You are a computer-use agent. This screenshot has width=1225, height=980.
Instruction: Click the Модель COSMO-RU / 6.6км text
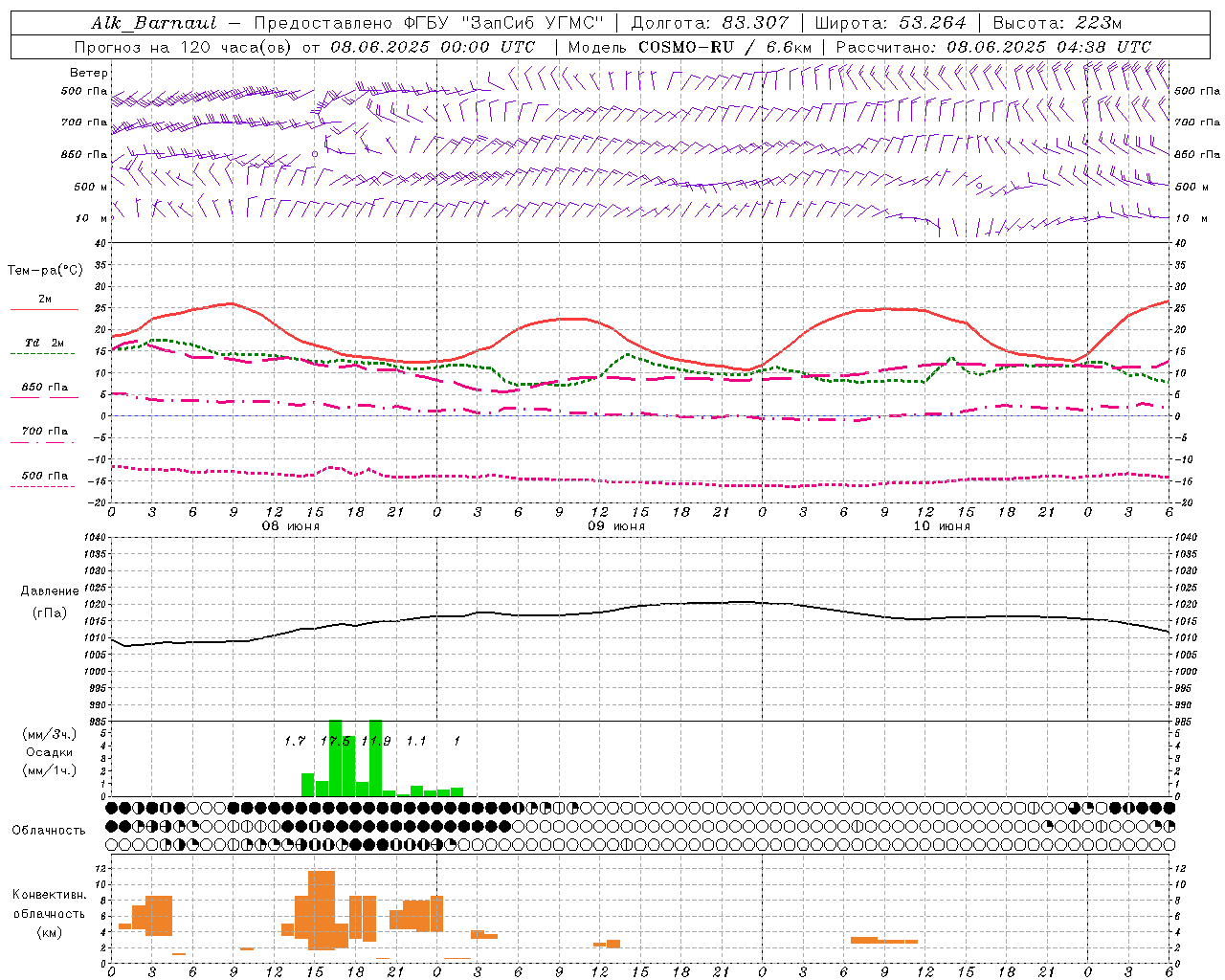tap(689, 47)
